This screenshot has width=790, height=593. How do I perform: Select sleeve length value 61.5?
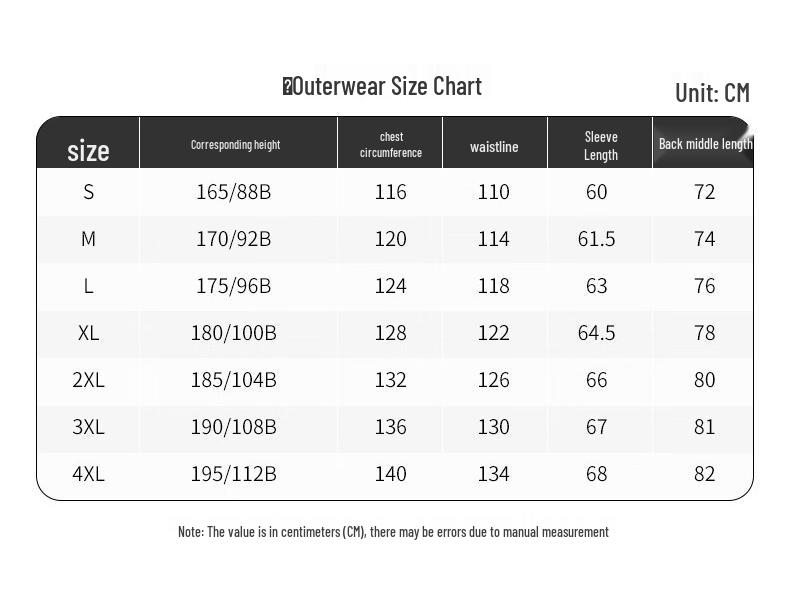point(597,239)
